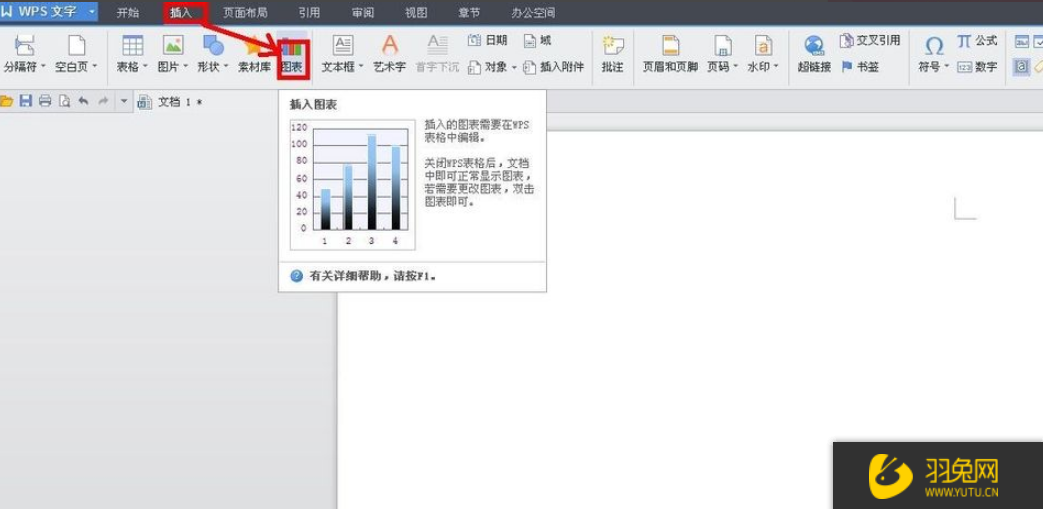Expand the 空白页 dropdown arrow

pyautogui.click(x=94, y=67)
